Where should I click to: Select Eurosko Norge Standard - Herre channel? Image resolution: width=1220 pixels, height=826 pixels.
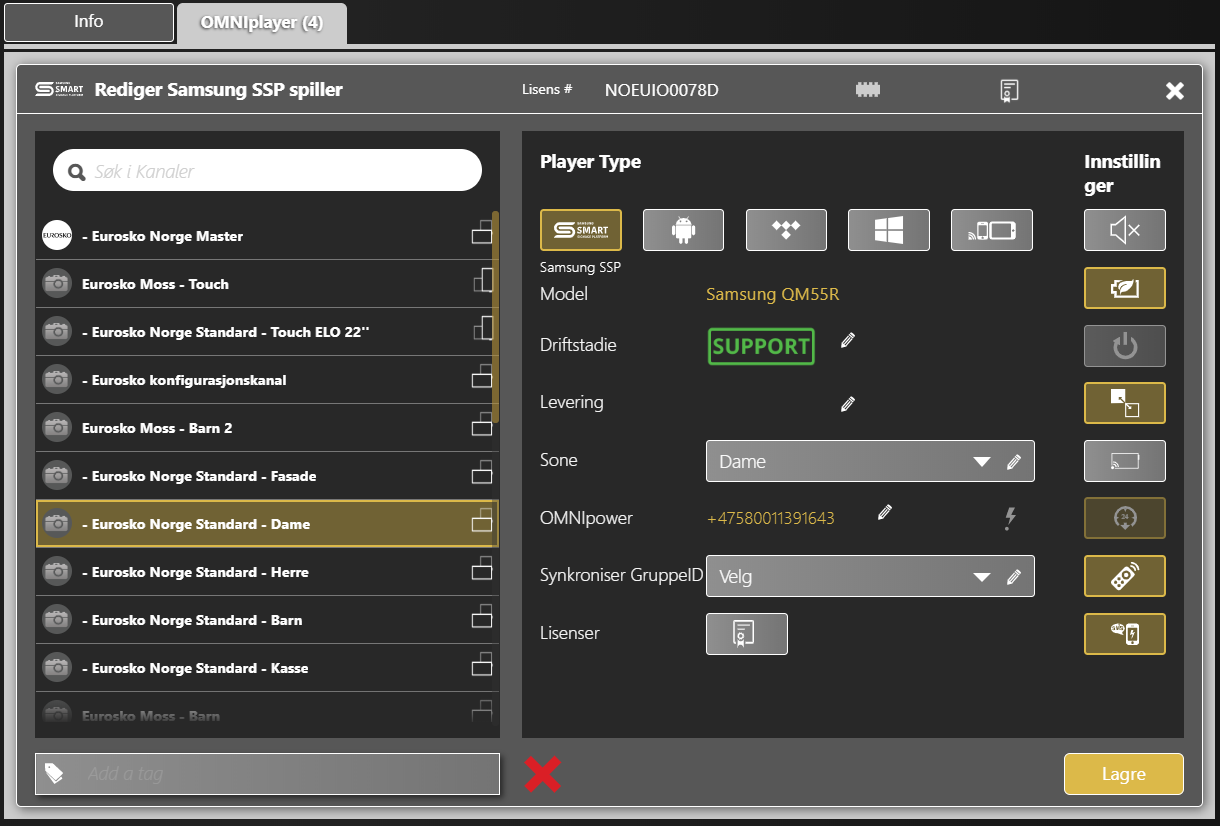(x=267, y=572)
